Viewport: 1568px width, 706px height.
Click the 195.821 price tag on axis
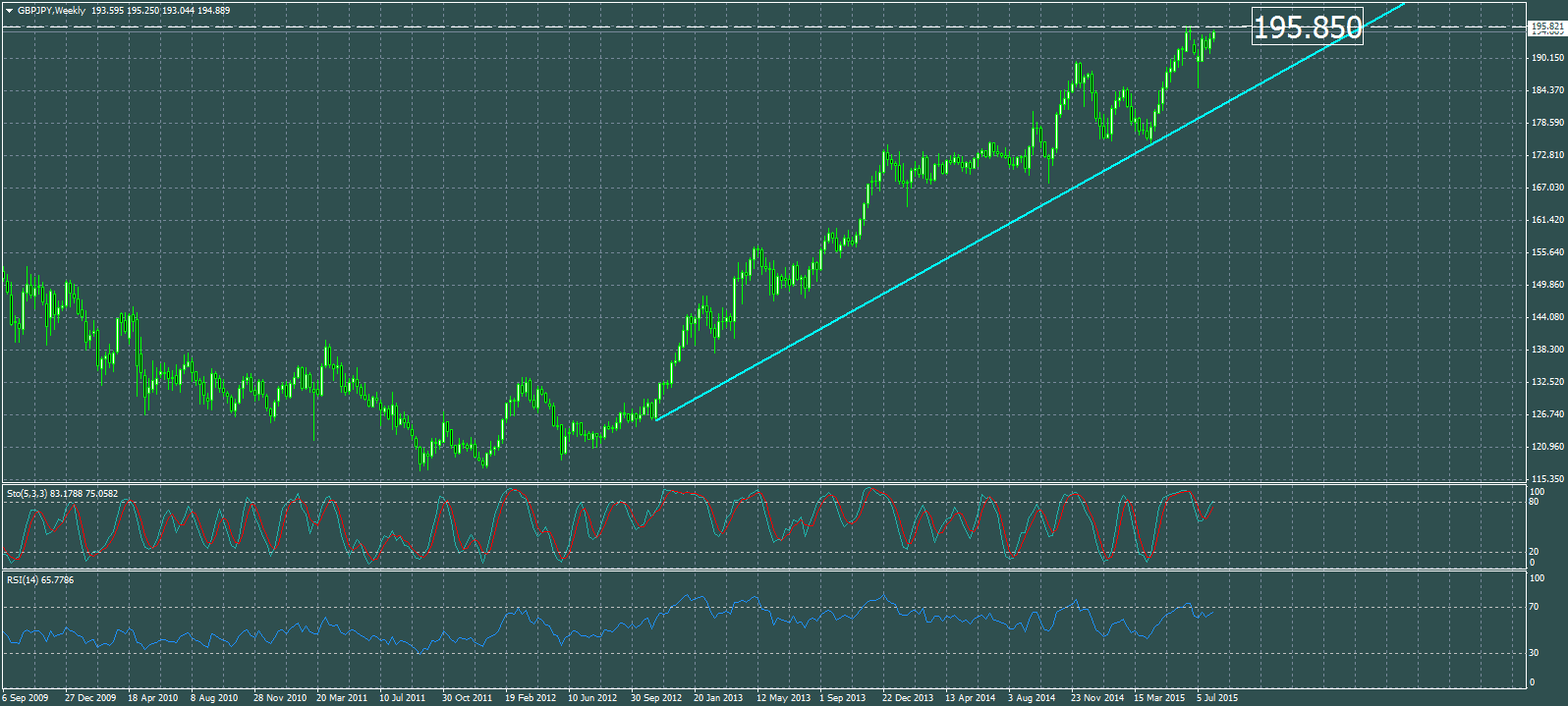(x=1547, y=27)
